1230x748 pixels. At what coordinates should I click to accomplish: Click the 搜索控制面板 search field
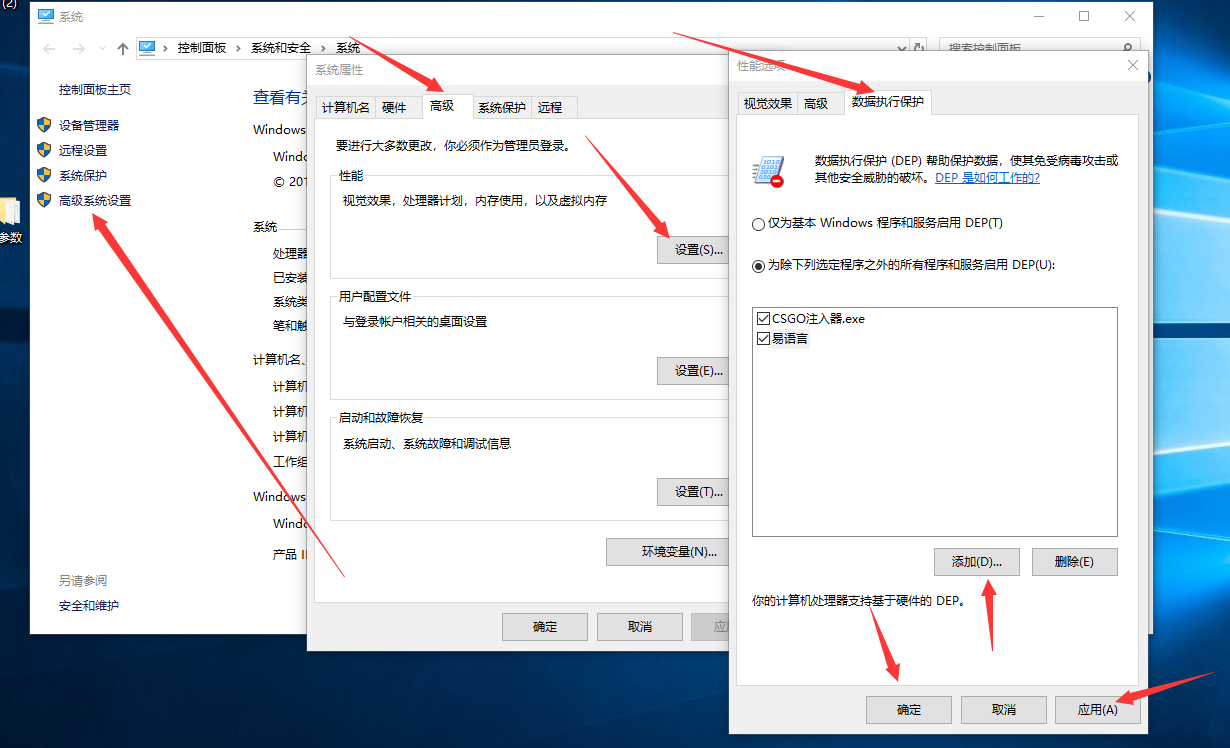click(1030, 48)
